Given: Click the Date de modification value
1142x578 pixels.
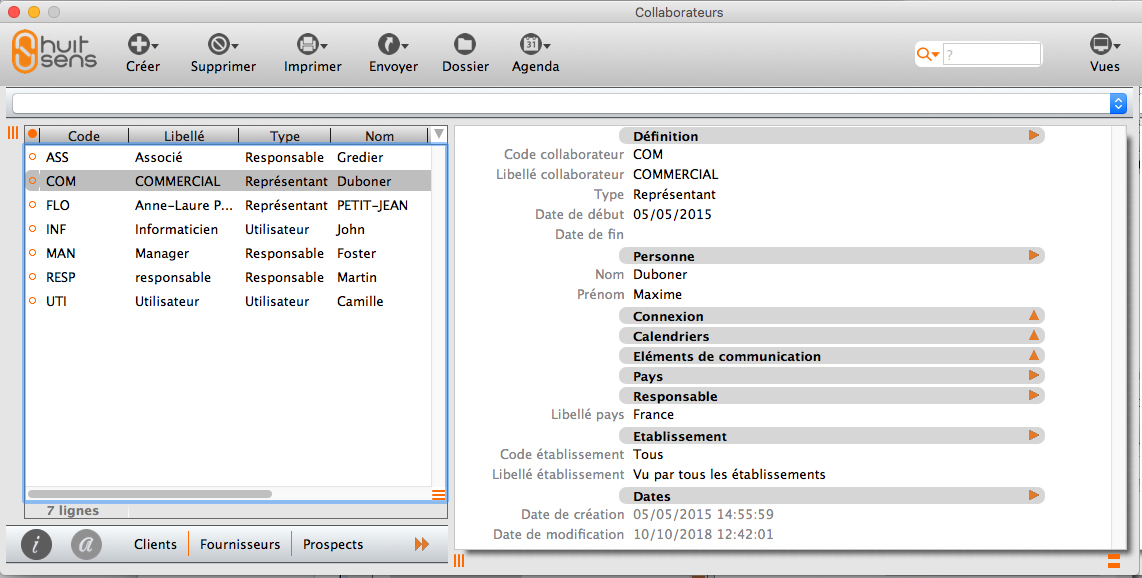Looking at the screenshot, I should (703, 534).
